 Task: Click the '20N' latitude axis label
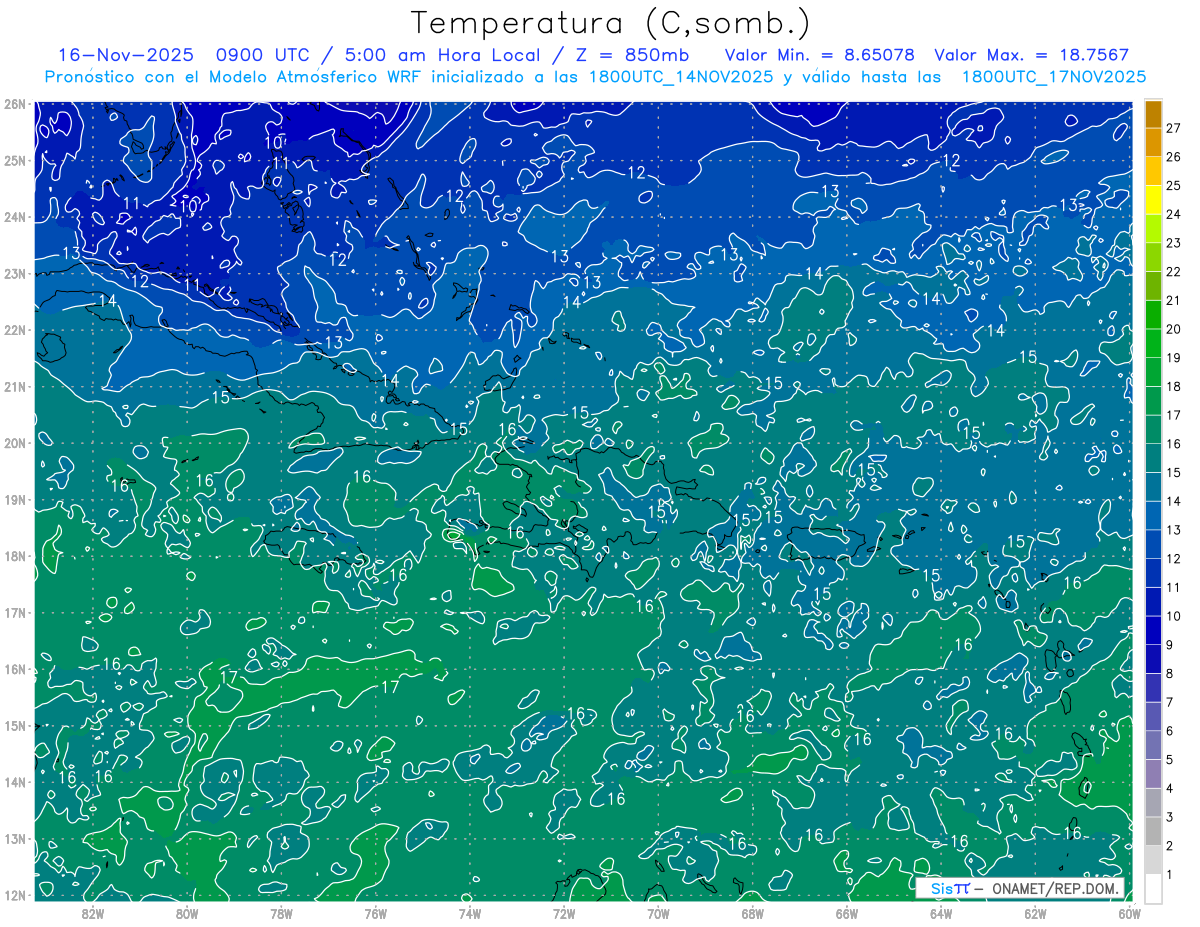pos(14,443)
